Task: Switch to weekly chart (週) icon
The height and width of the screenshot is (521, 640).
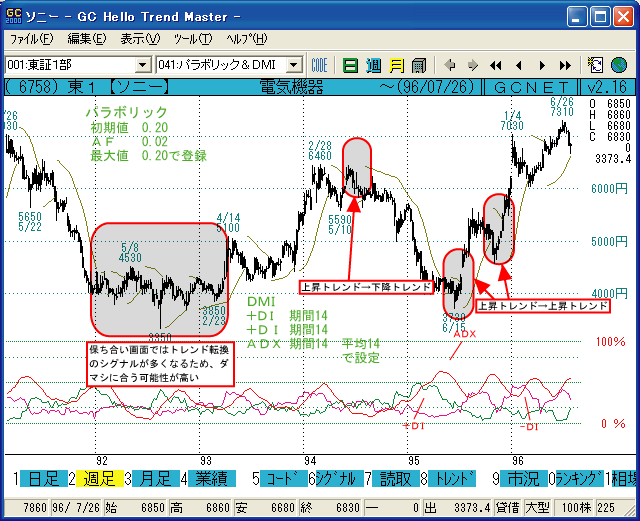Action: coord(373,65)
